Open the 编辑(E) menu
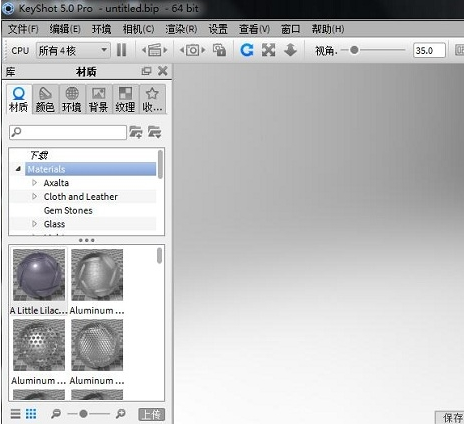This screenshot has width=464, height=424. pyautogui.click(x=65, y=29)
